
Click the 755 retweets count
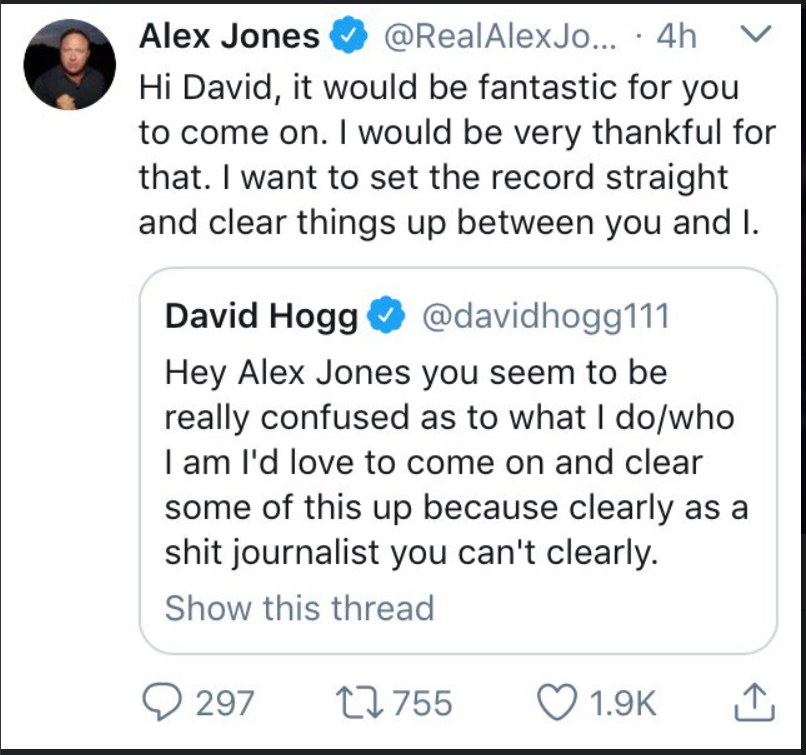click(423, 703)
